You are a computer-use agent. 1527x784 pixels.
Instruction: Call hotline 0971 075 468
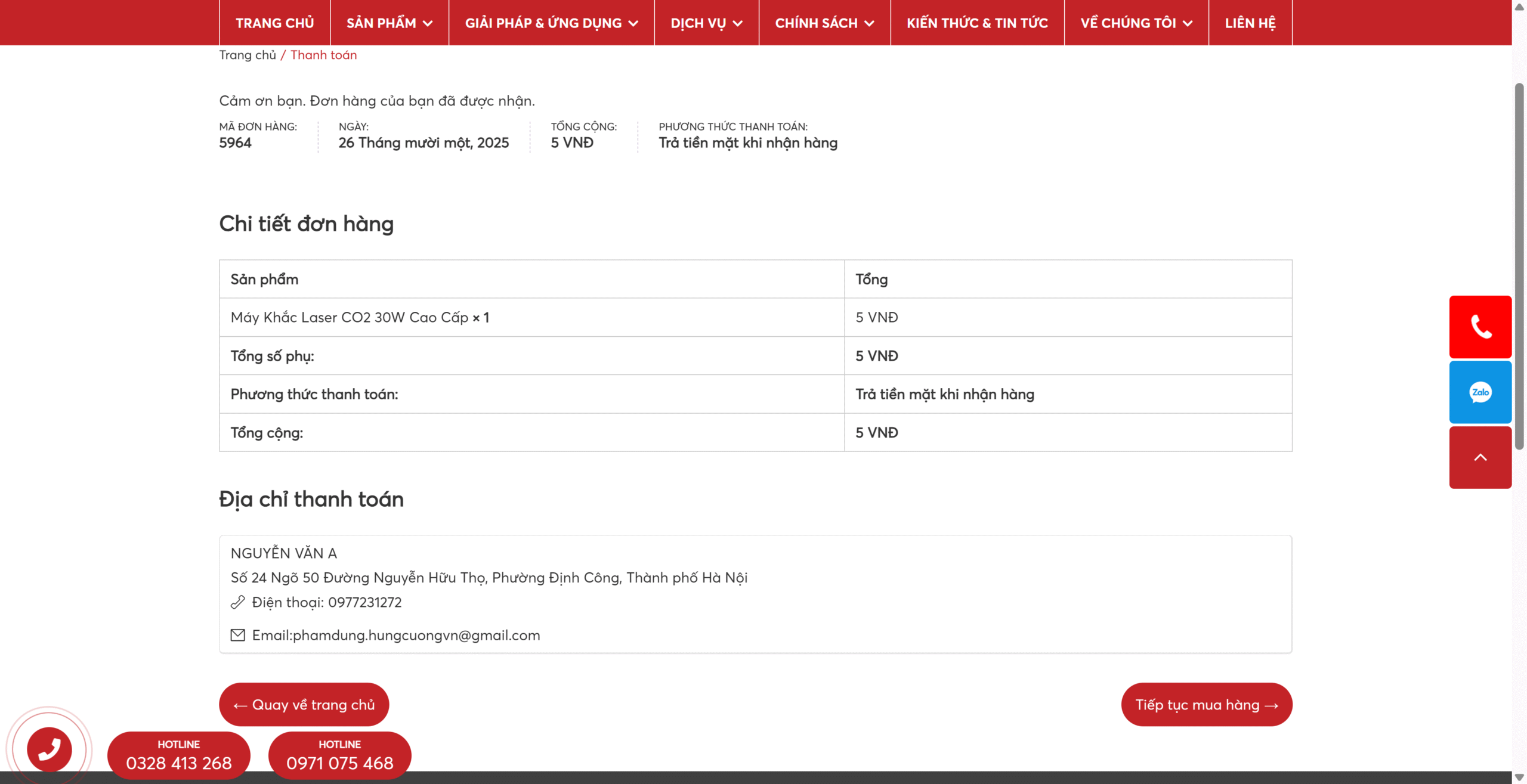pos(340,755)
